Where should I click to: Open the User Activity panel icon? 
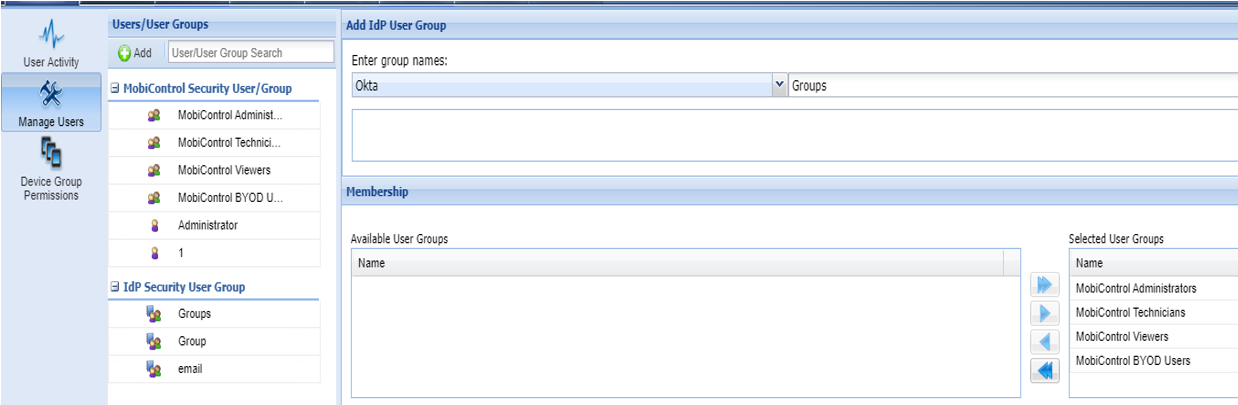pyautogui.click(x=50, y=36)
